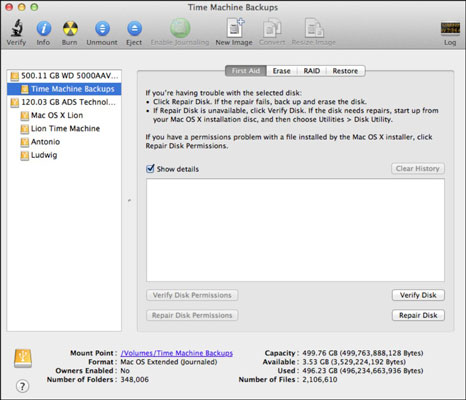Click the sidebar split divider handle
This screenshot has width=466, height=400.
[129, 200]
